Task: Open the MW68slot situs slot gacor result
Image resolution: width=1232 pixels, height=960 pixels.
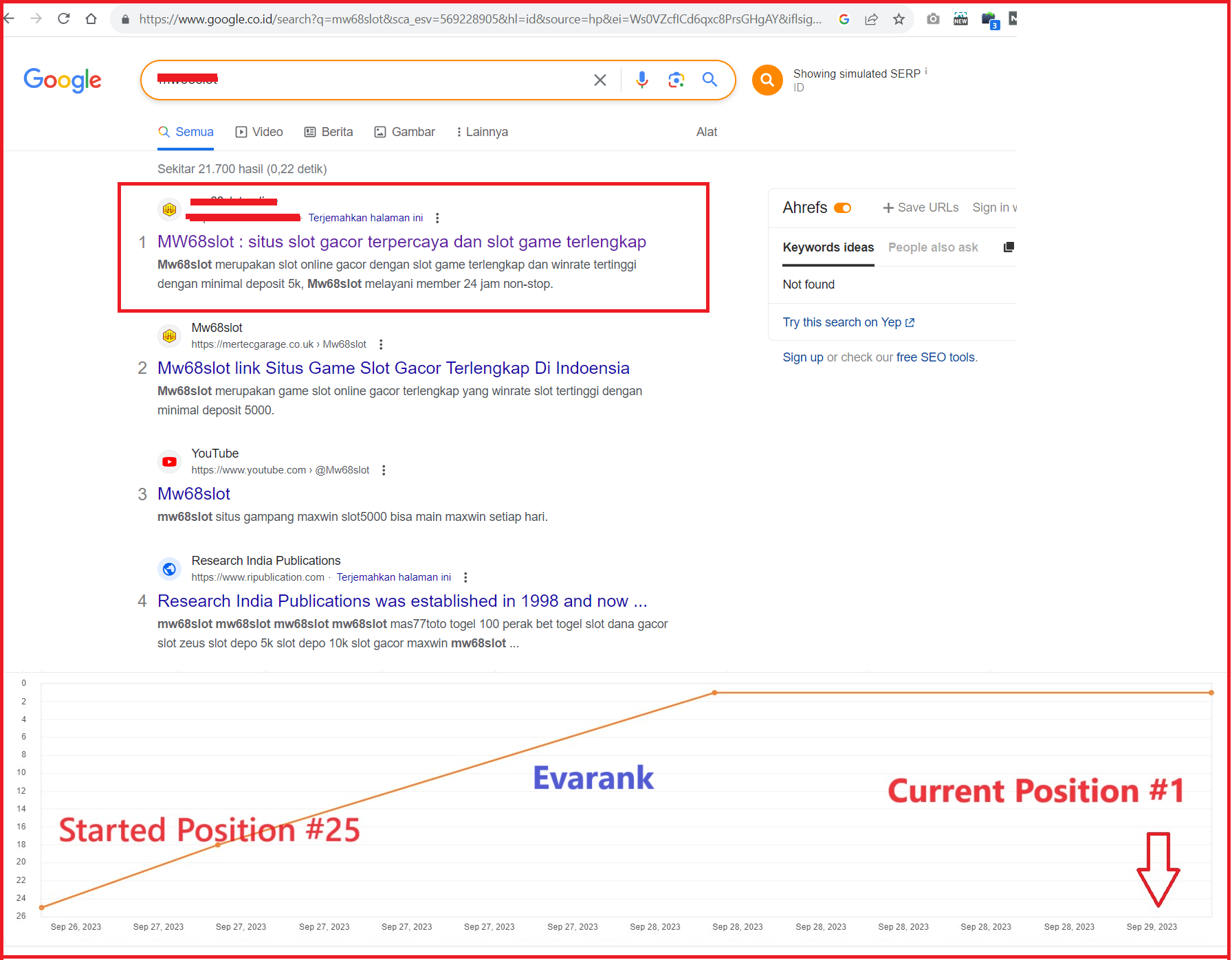Action: (x=401, y=242)
